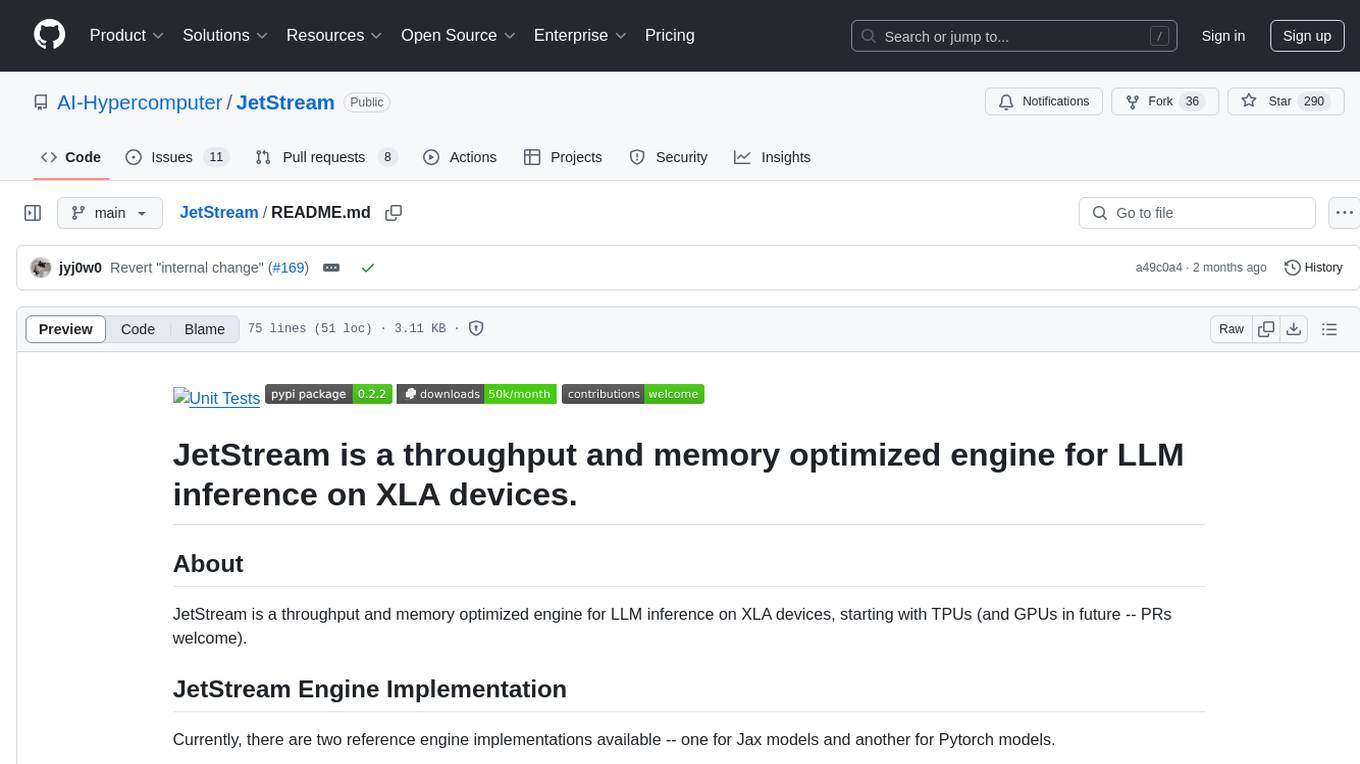Click the downloads 50k/month badge
This screenshot has width=1360, height=764.
point(476,394)
